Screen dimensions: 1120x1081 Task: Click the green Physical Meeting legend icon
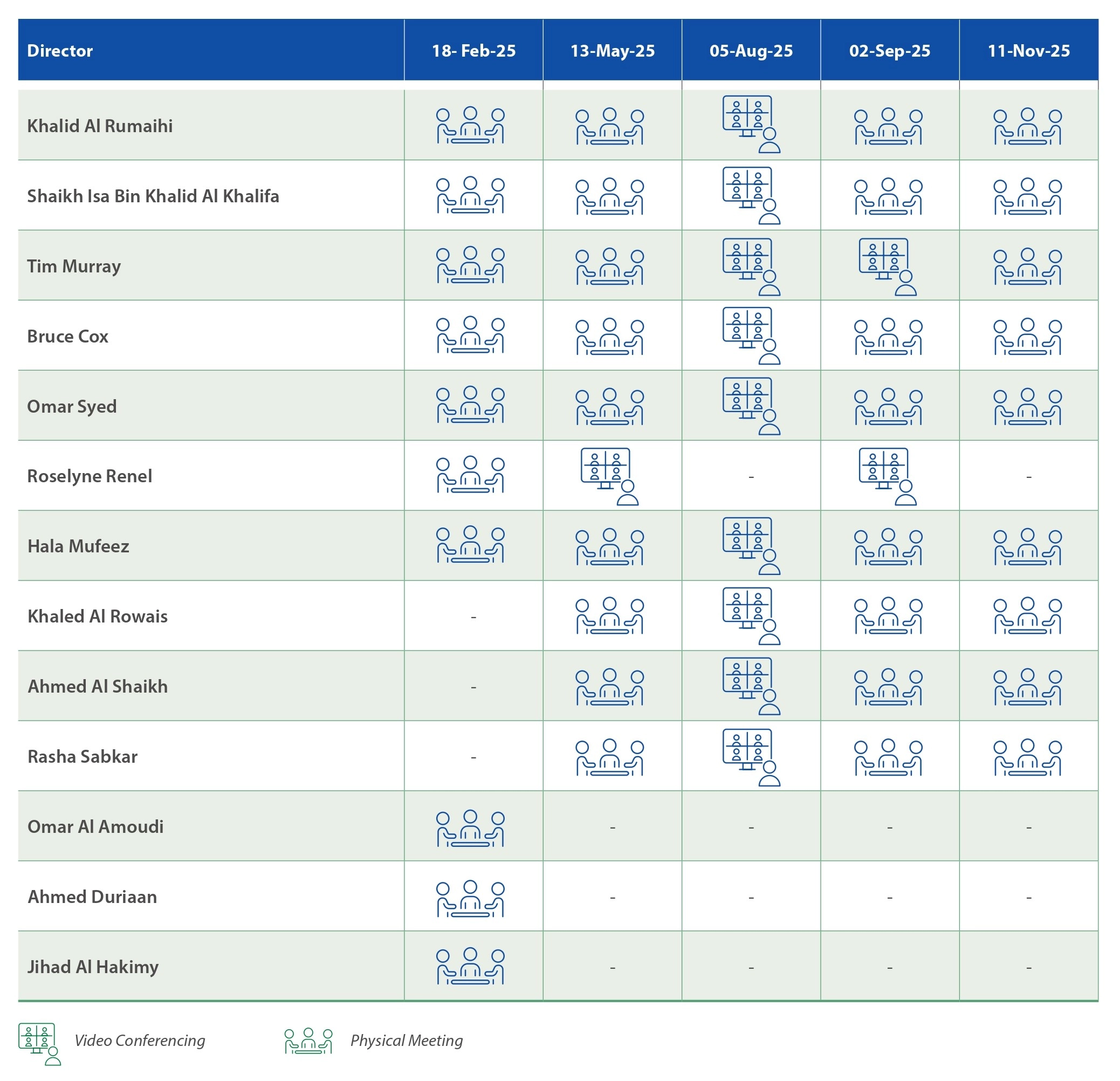click(x=308, y=1041)
